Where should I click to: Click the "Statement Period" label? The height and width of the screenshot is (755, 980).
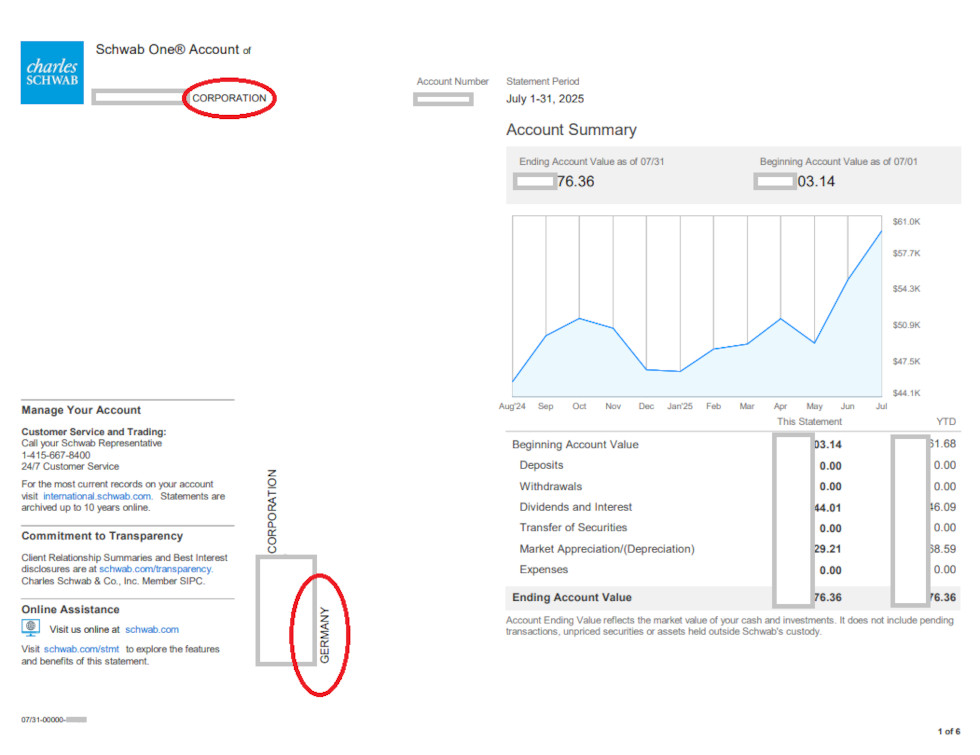(542, 81)
